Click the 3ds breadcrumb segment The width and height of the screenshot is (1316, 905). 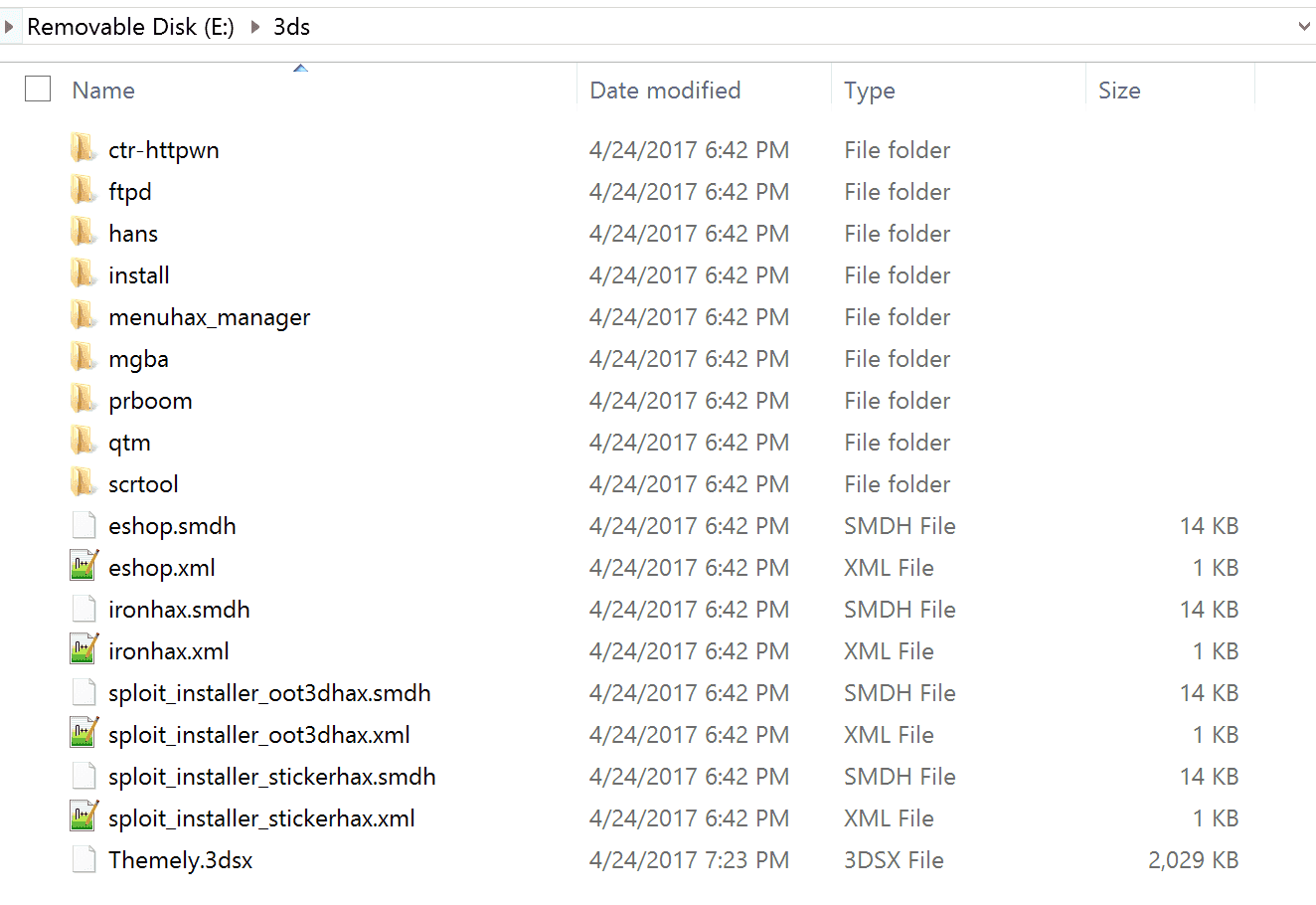click(x=292, y=27)
